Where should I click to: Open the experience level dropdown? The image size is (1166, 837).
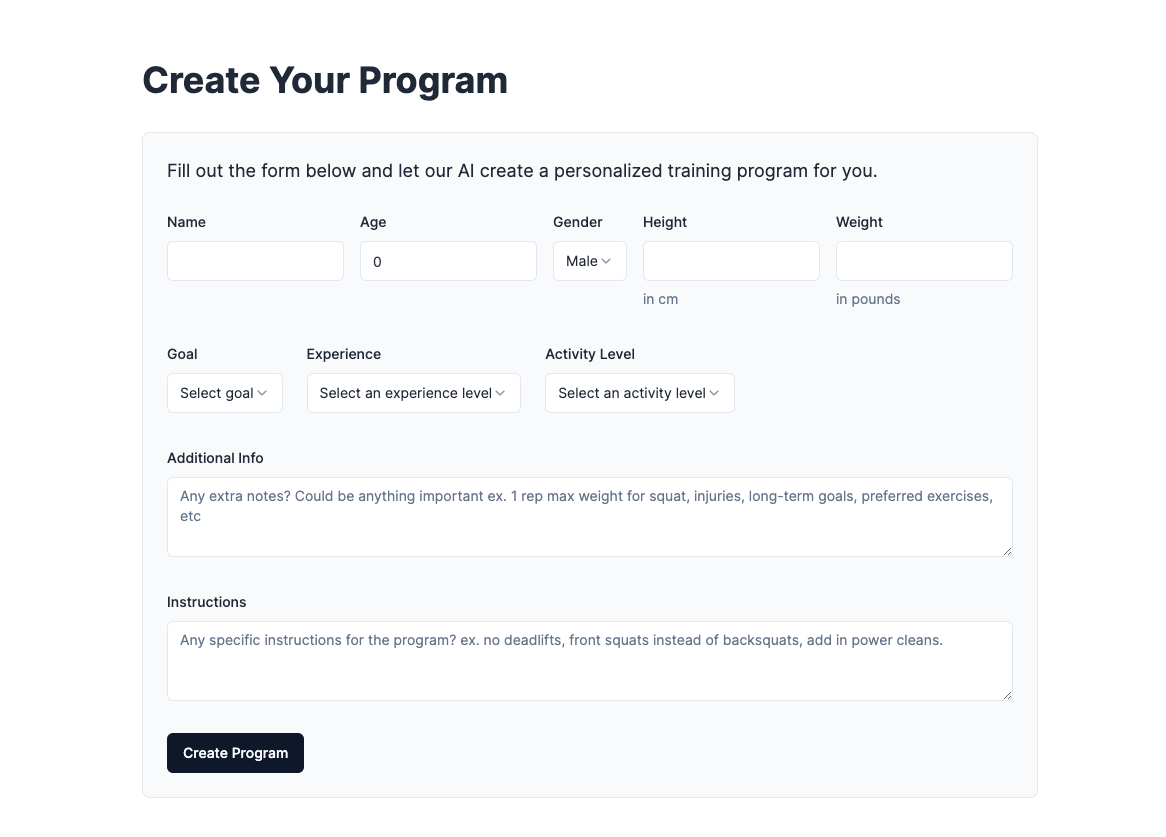pos(413,393)
